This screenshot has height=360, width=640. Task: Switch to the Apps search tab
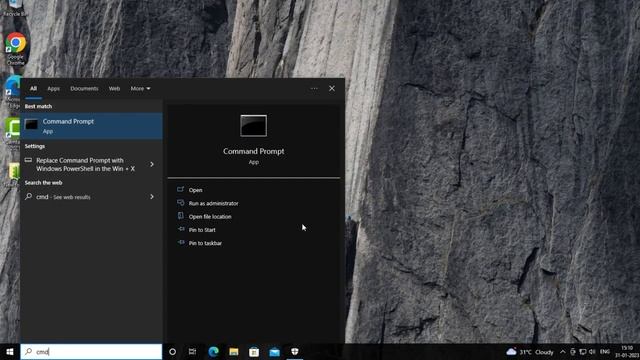[x=53, y=89]
